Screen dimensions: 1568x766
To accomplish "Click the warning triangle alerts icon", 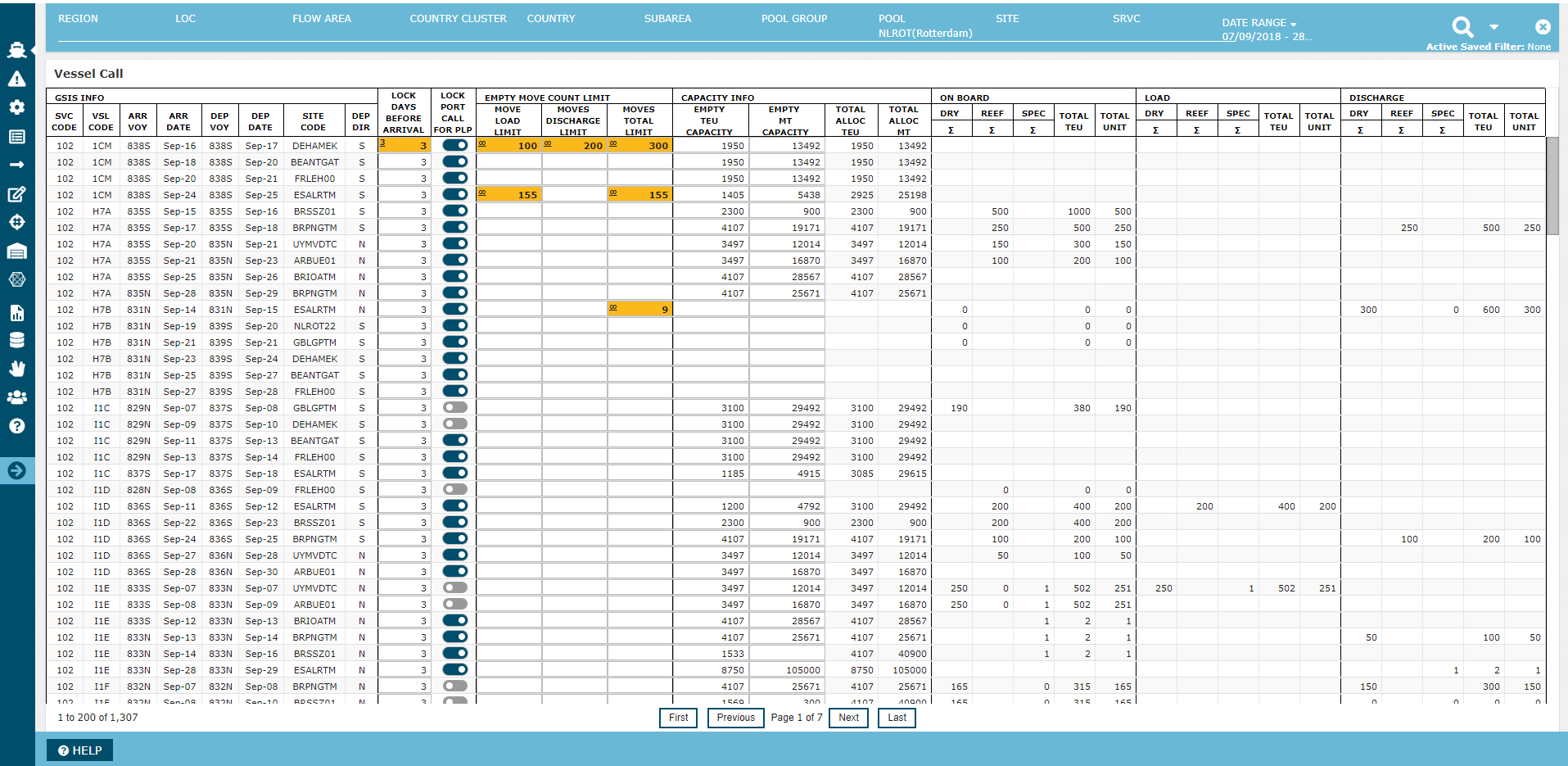I will (x=16, y=79).
